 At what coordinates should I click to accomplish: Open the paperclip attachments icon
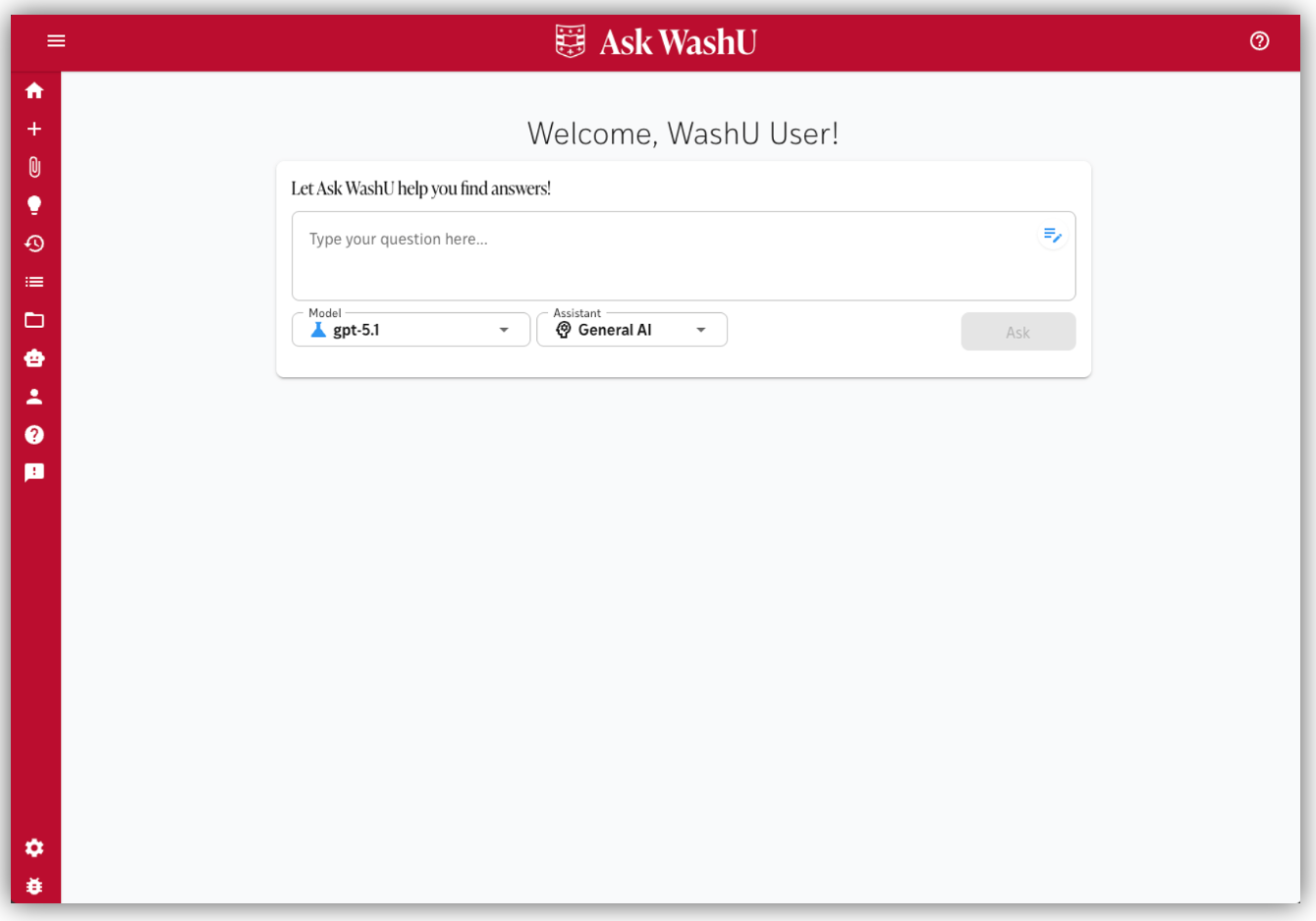coord(34,167)
